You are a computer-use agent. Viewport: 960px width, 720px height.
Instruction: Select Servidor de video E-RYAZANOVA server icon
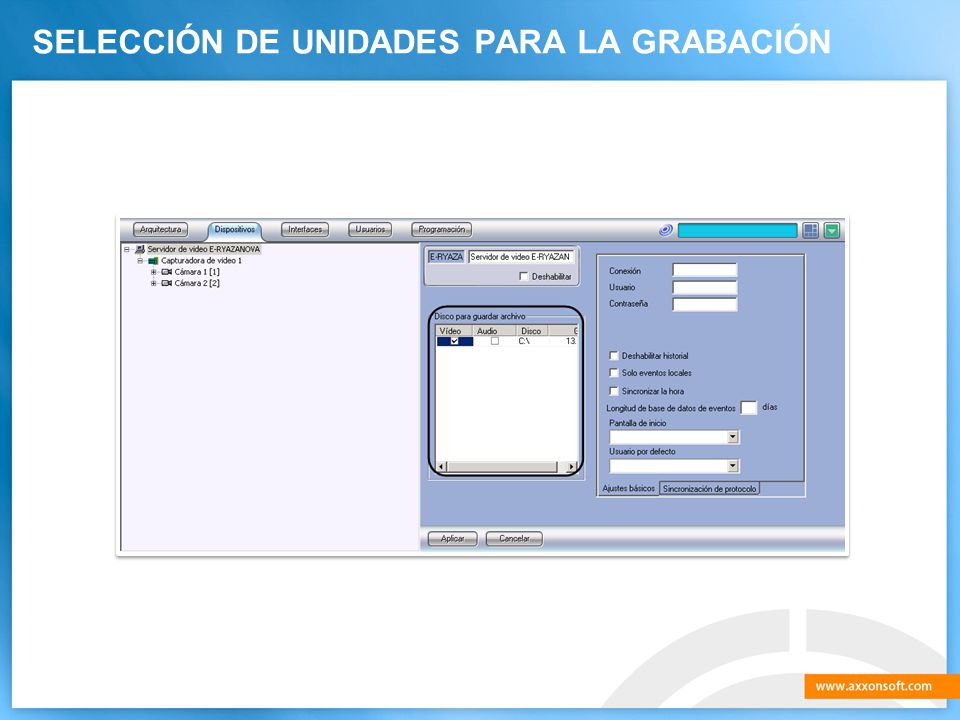[140, 249]
